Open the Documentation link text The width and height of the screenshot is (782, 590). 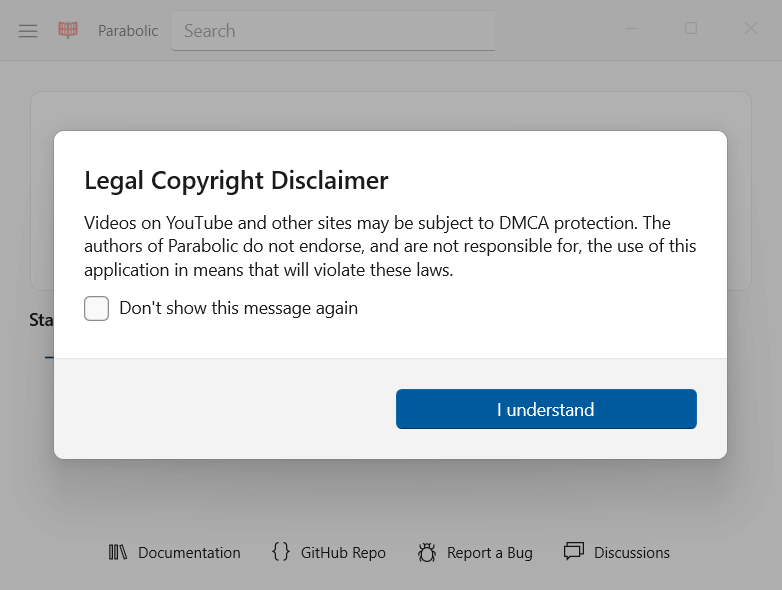[x=189, y=553]
